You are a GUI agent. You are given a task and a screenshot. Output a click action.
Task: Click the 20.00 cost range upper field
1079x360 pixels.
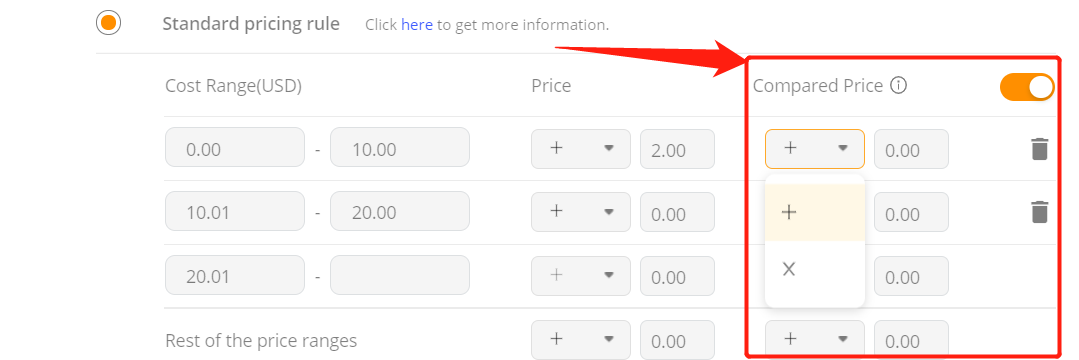point(400,211)
